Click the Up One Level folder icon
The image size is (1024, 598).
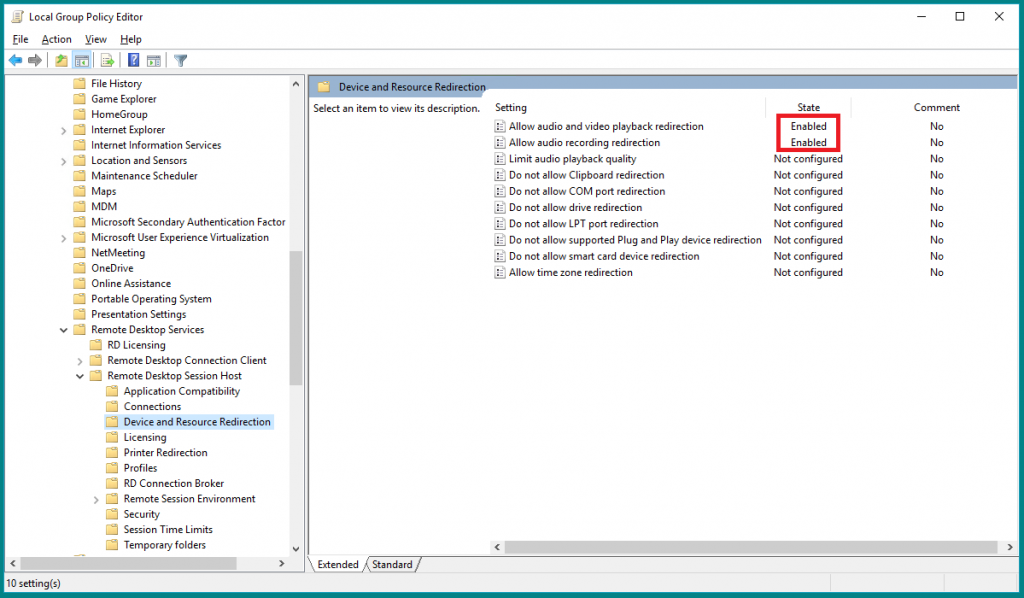(x=61, y=61)
